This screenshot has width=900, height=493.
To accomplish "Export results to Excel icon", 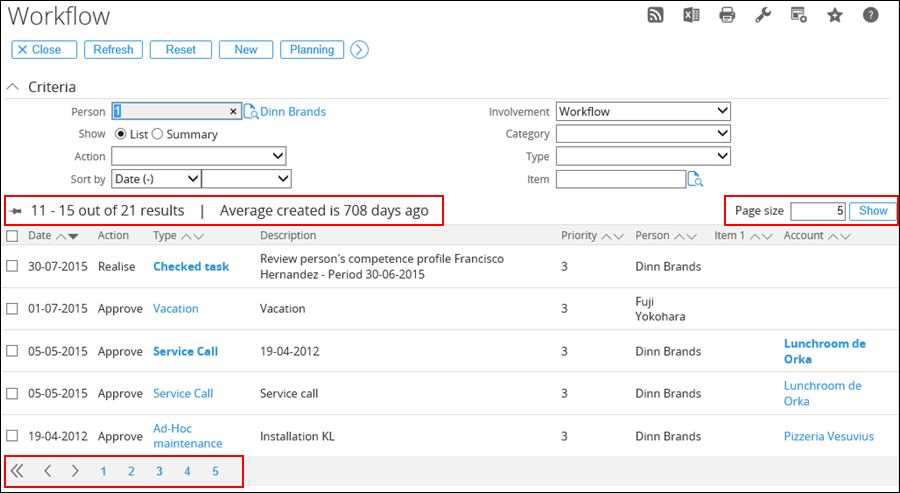I will pos(691,15).
